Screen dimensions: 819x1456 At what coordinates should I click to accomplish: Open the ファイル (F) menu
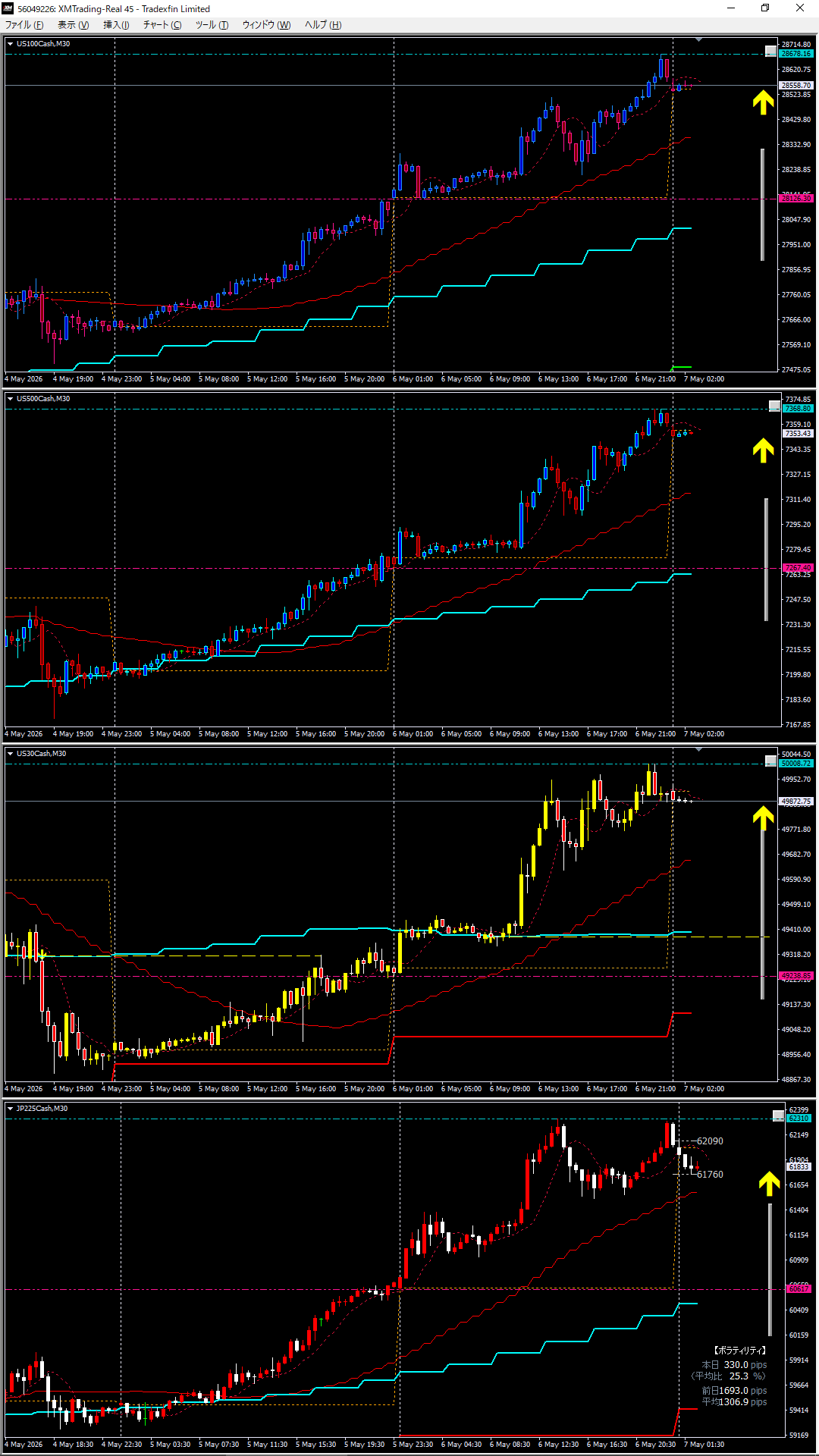[x=24, y=25]
